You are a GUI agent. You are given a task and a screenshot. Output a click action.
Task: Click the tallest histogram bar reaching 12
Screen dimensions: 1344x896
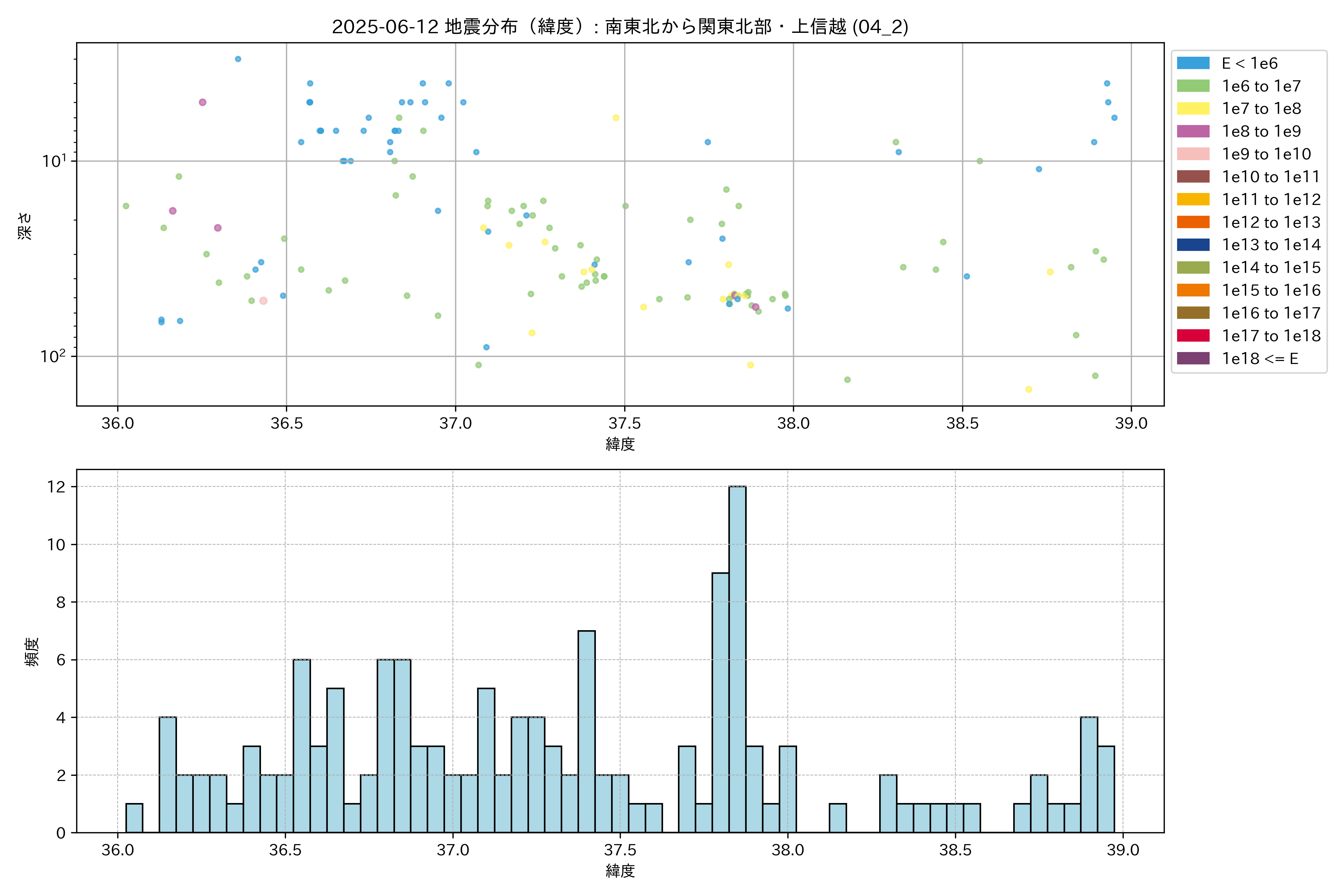[x=737, y=659]
